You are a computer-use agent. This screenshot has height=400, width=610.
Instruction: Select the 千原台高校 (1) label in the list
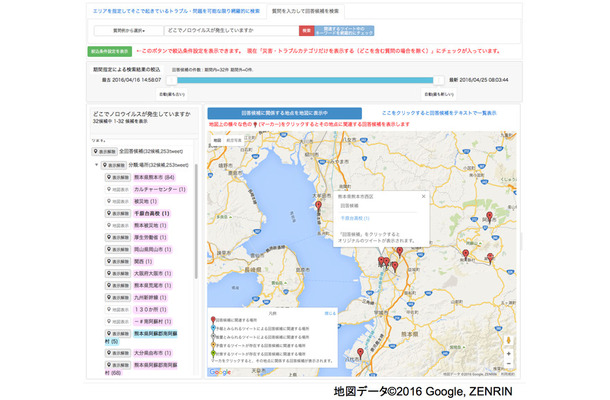click(152, 214)
